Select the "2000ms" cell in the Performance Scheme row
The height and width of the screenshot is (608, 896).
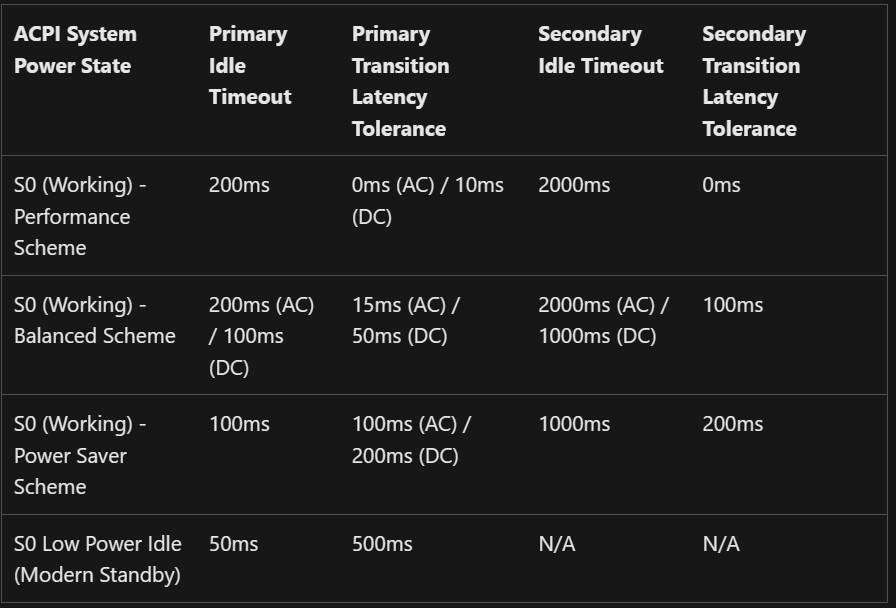(574, 185)
